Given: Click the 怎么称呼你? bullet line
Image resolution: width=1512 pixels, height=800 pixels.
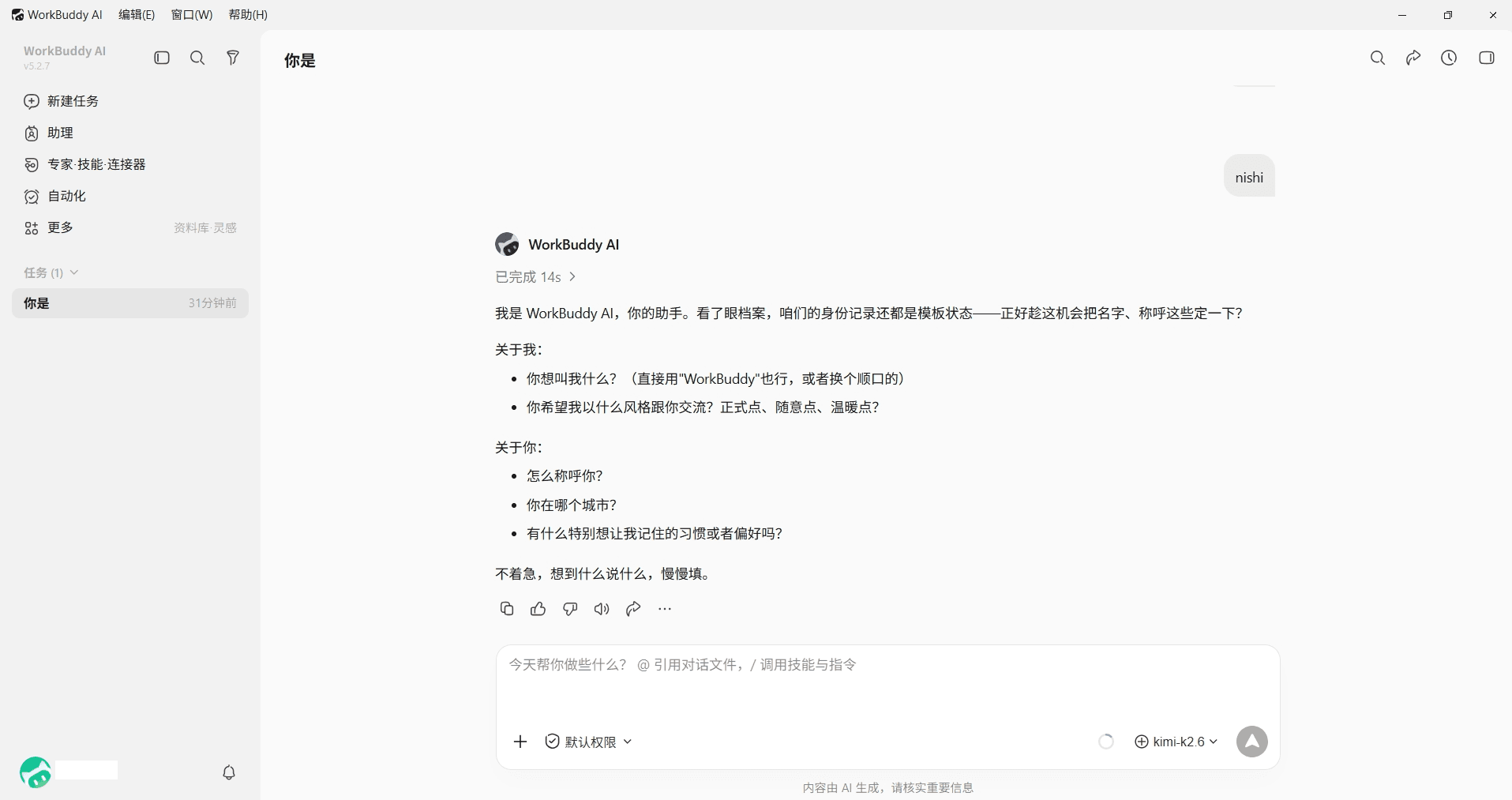Looking at the screenshot, I should pyautogui.click(x=565, y=476).
